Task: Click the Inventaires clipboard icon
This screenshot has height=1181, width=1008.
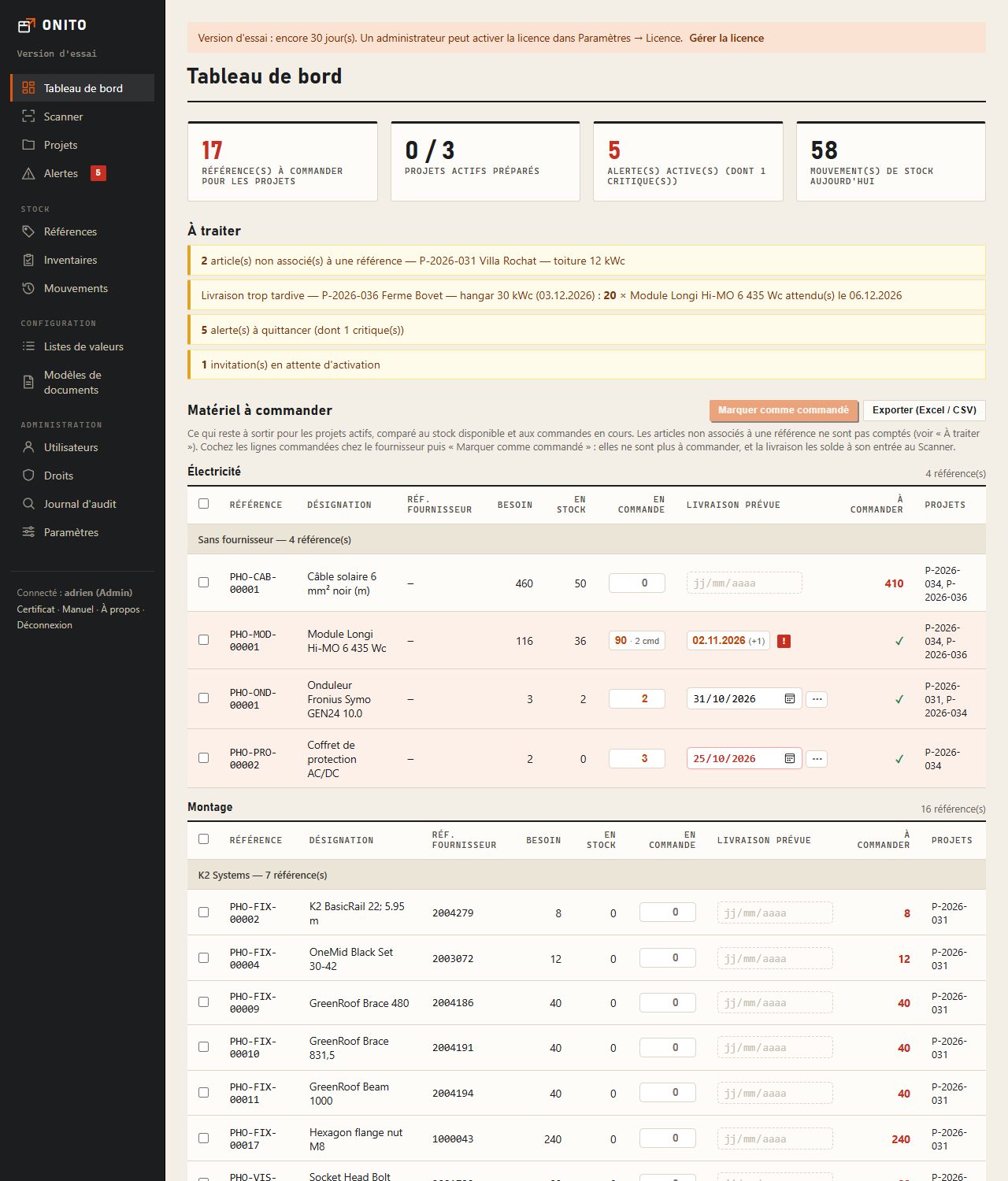Action: tap(28, 260)
